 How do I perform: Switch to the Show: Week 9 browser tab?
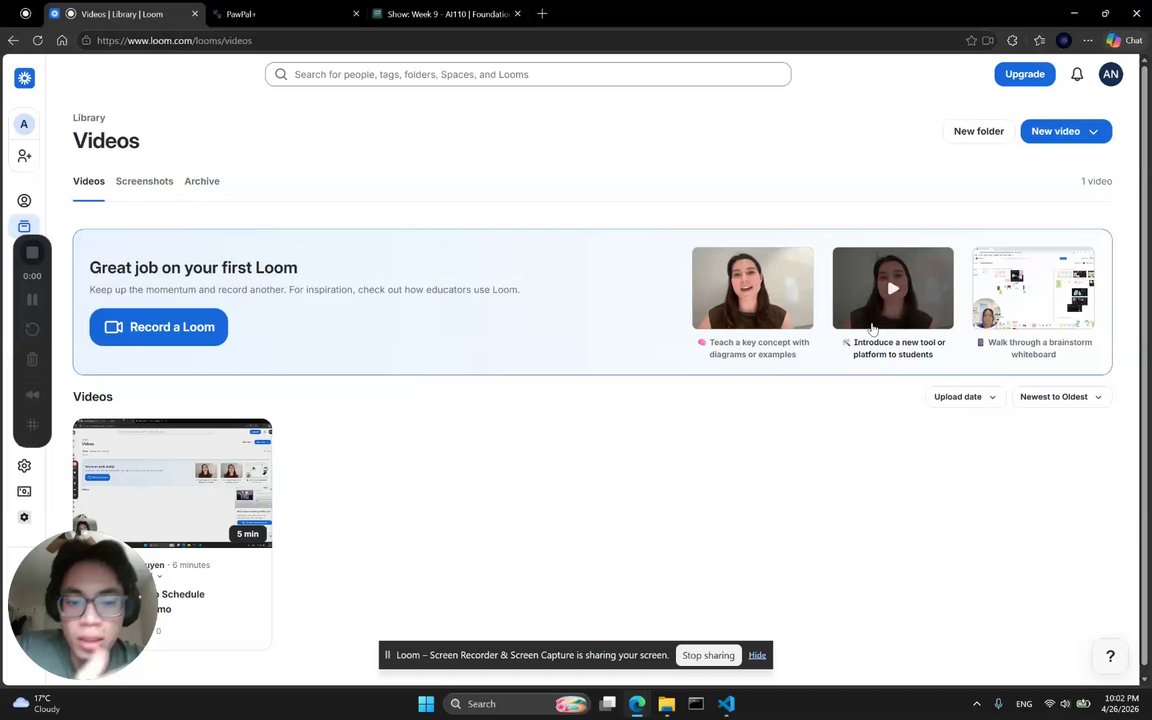446,14
